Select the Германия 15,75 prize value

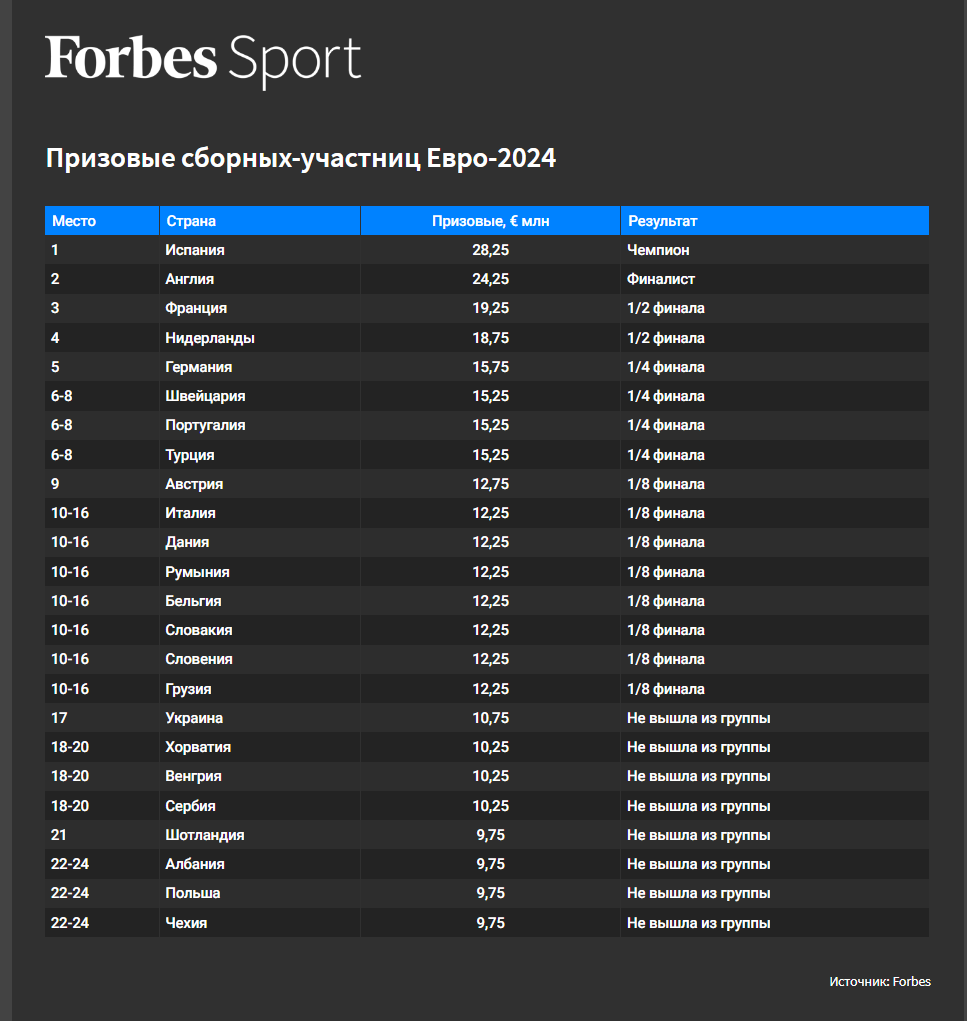click(x=490, y=367)
